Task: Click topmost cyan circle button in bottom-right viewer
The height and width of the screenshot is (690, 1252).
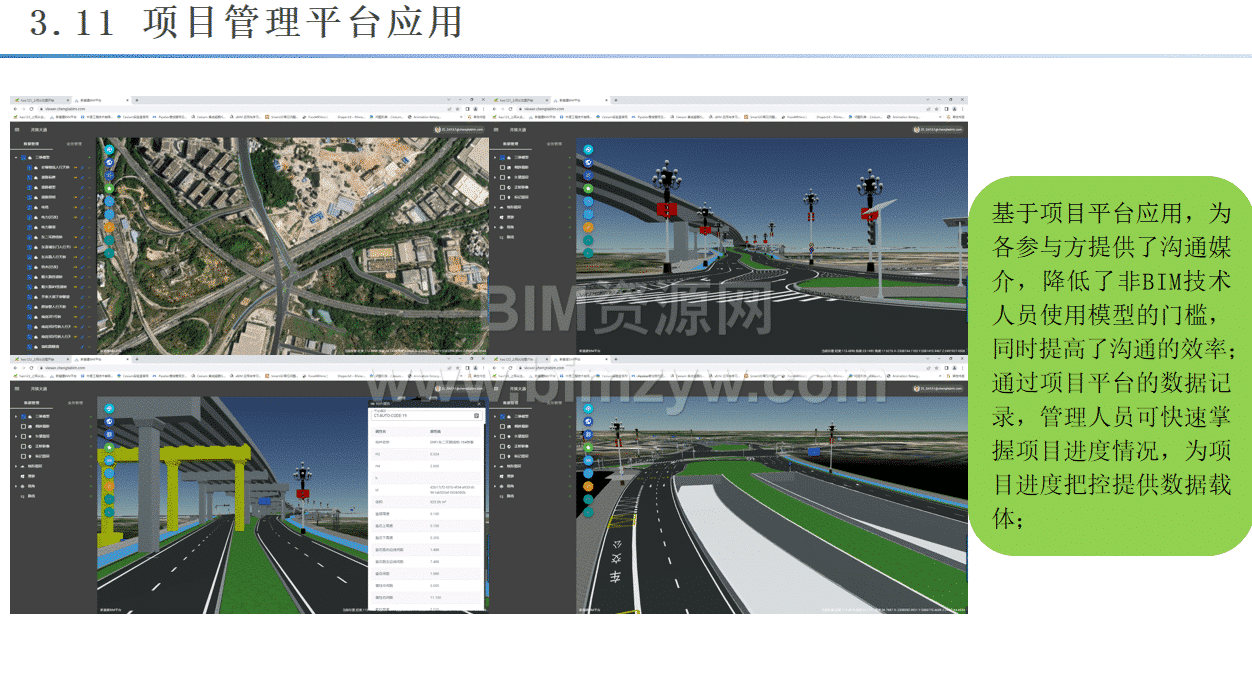Action: coord(589,408)
